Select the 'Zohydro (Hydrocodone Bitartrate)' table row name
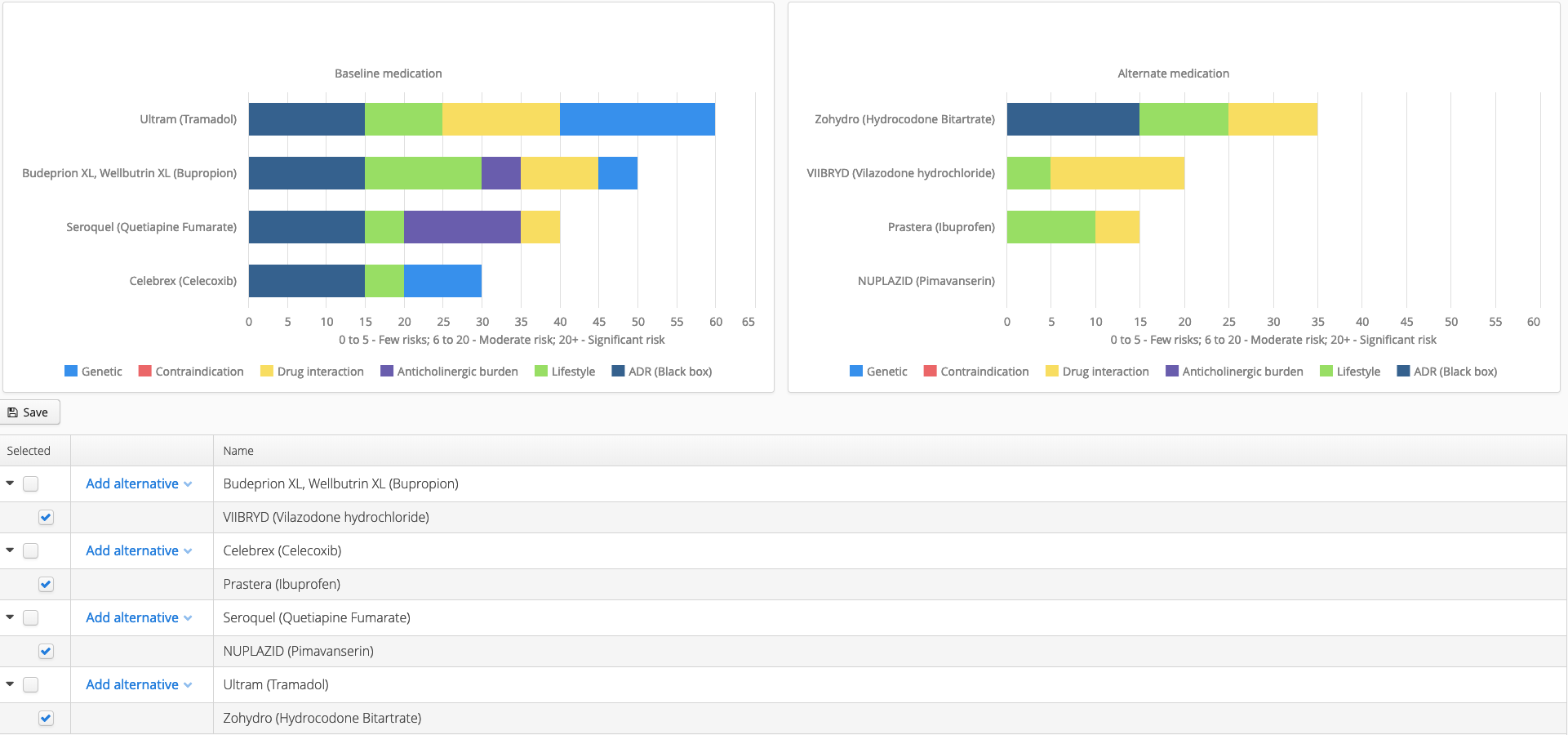The height and width of the screenshot is (735, 1568). pos(322,718)
